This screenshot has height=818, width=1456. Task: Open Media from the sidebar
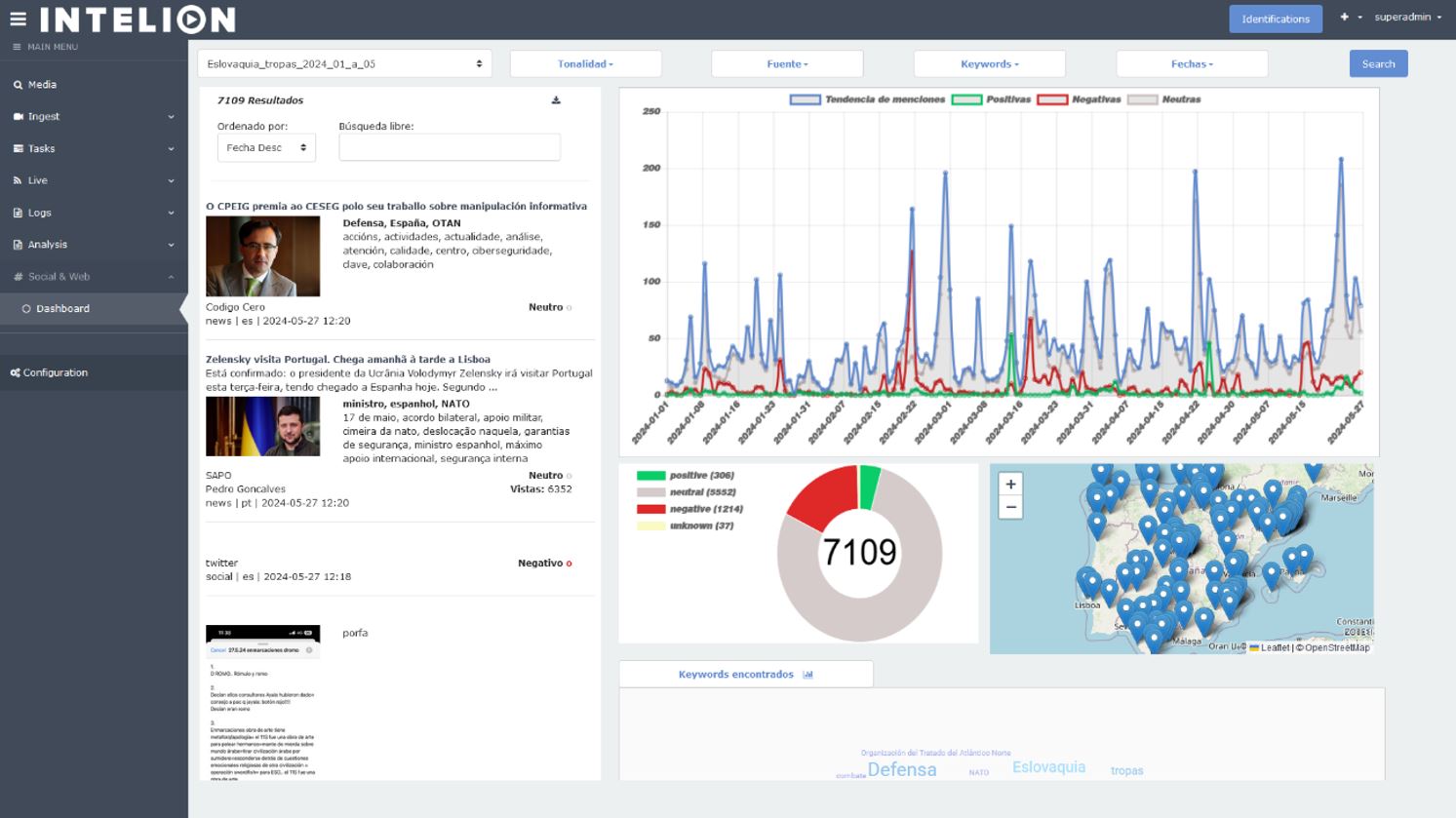click(42, 85)
